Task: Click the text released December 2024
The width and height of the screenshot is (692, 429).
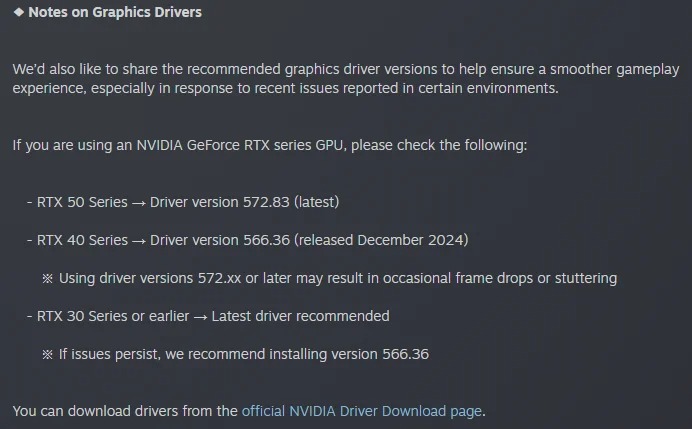Action: [x=381, y=240]
